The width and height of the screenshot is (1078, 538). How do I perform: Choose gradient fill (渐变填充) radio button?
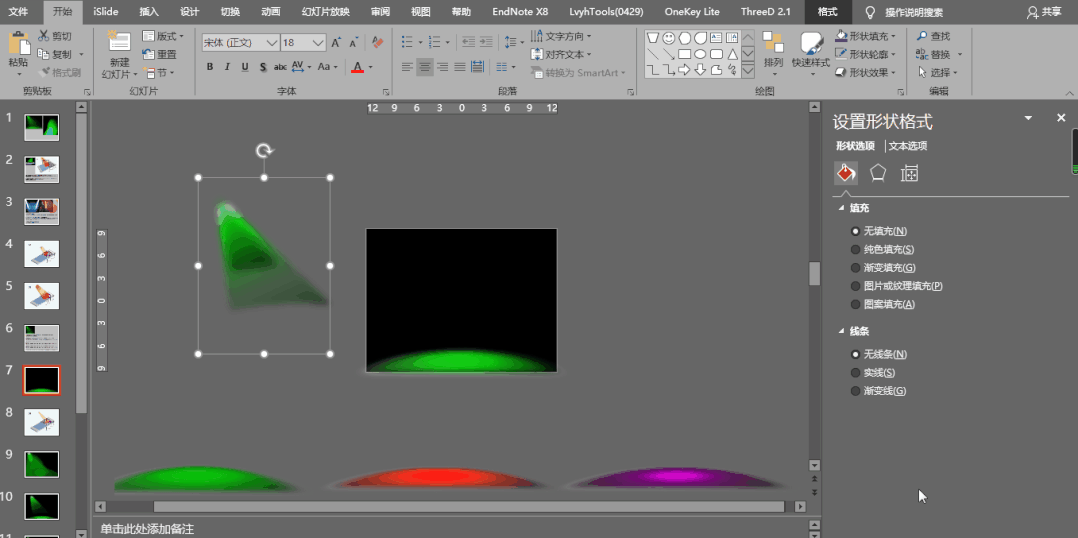(855, 268)
